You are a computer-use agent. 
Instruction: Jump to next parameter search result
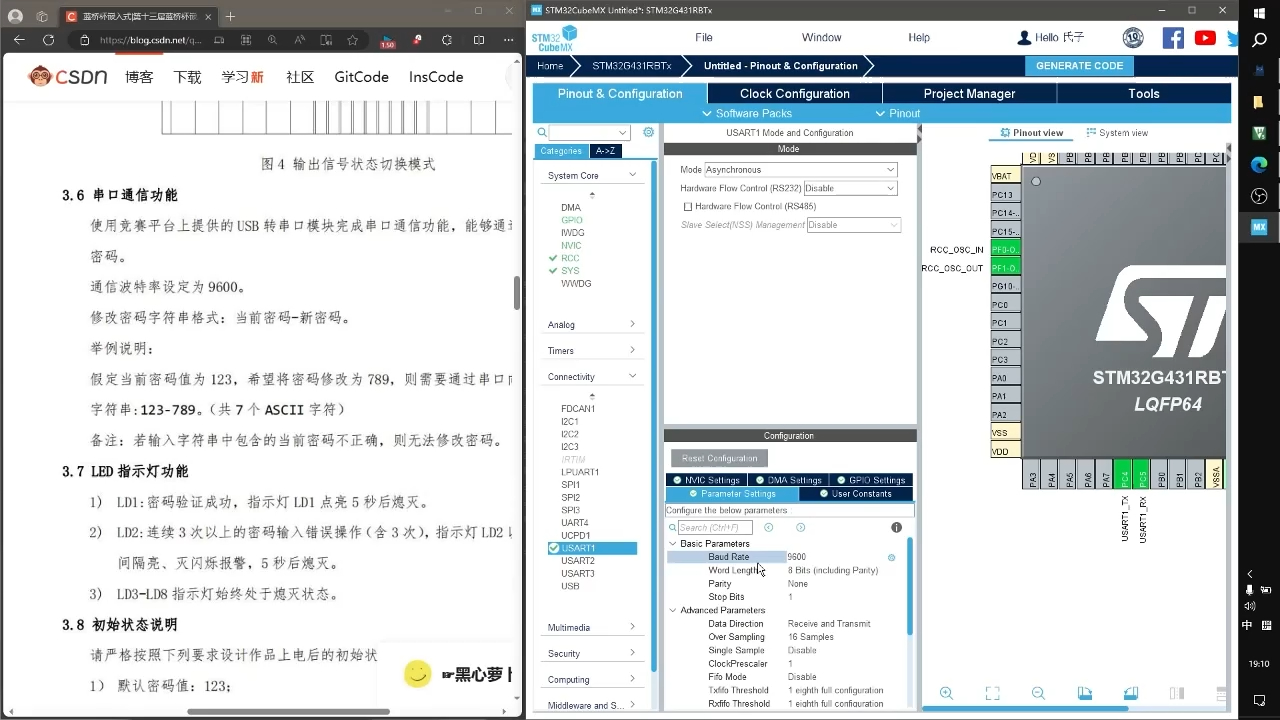click(800, 527)
